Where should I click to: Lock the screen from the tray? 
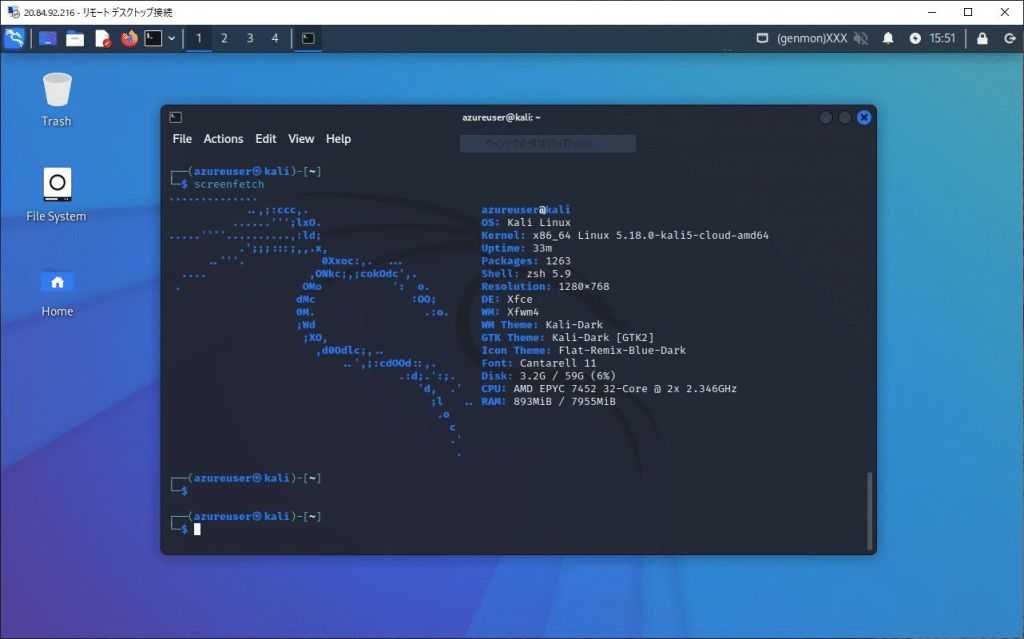click(x=983, y=38)
